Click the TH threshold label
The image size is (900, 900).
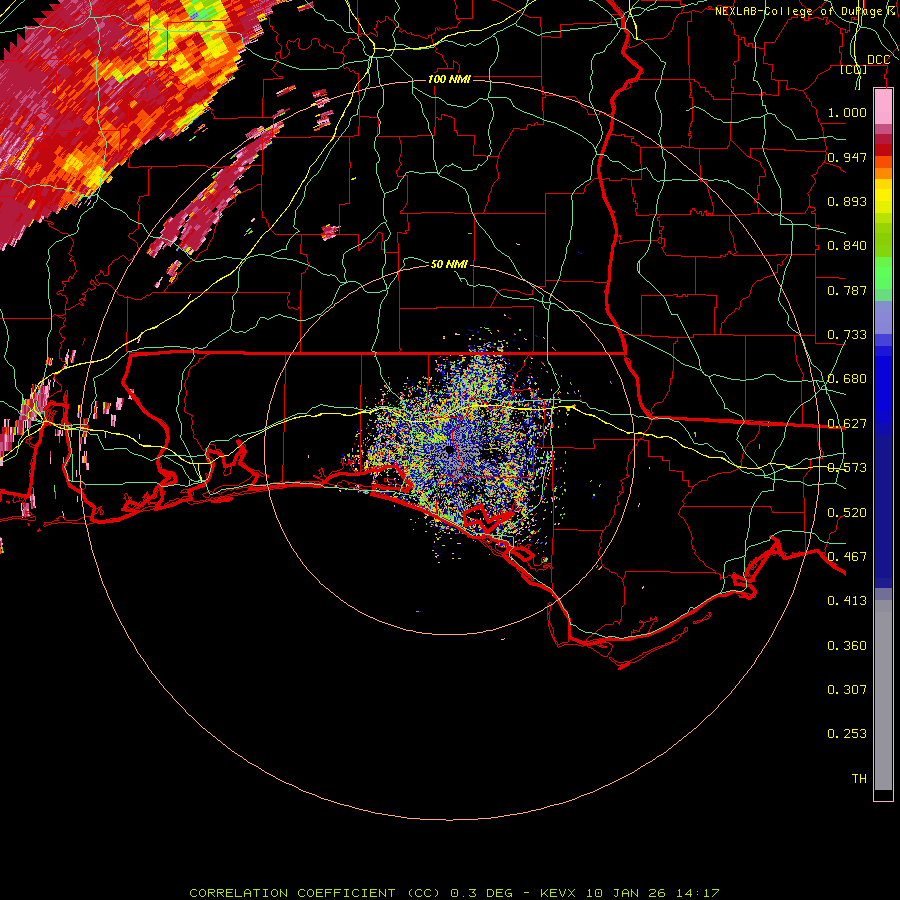click(x=859, y=778)
